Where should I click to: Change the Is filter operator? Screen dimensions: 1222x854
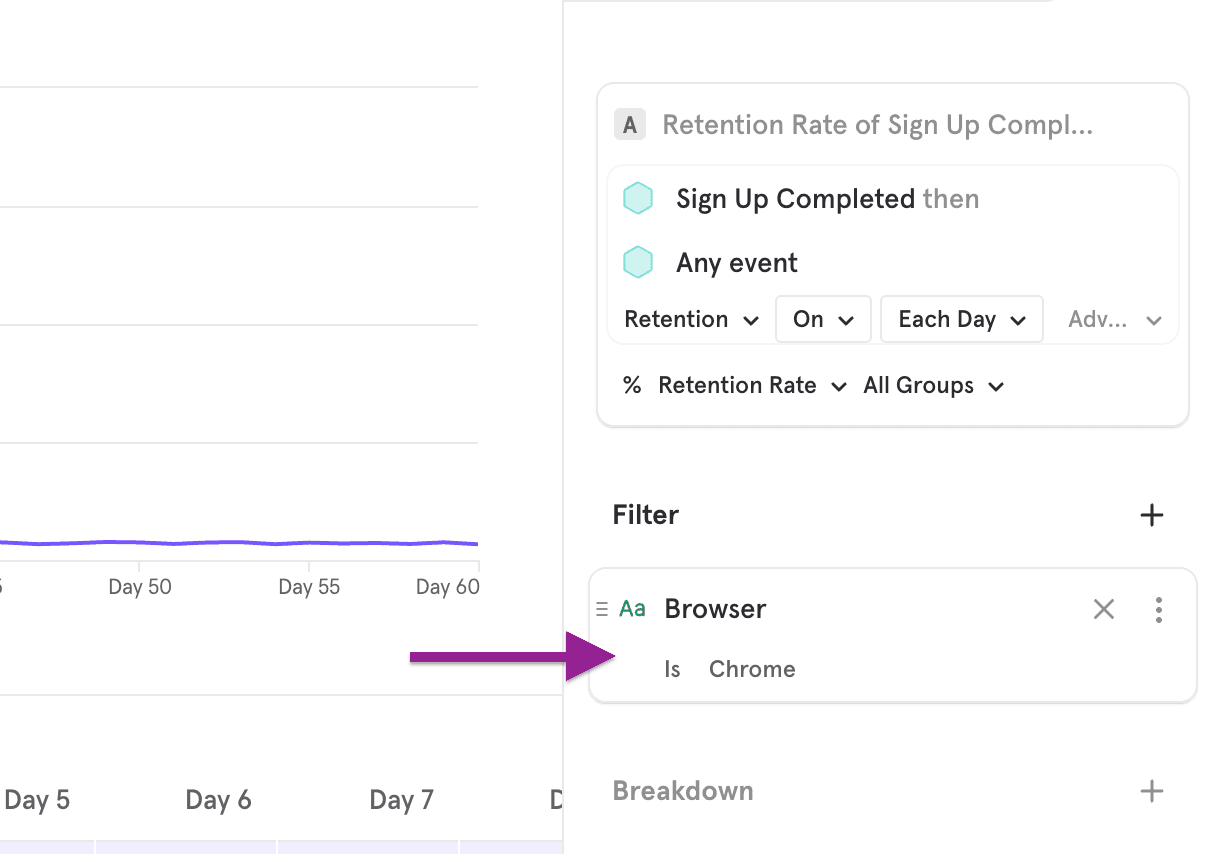coord(672,669)
